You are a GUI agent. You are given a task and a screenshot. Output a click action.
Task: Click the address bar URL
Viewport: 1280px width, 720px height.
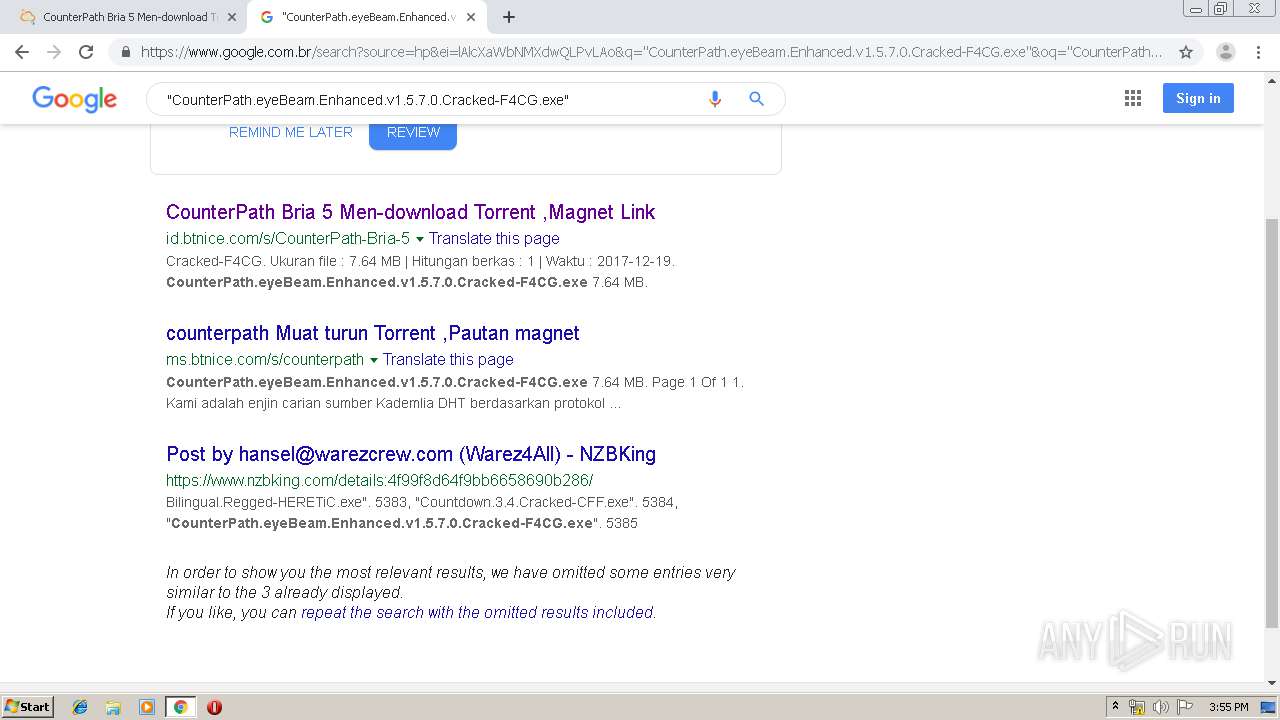[650, 52]
